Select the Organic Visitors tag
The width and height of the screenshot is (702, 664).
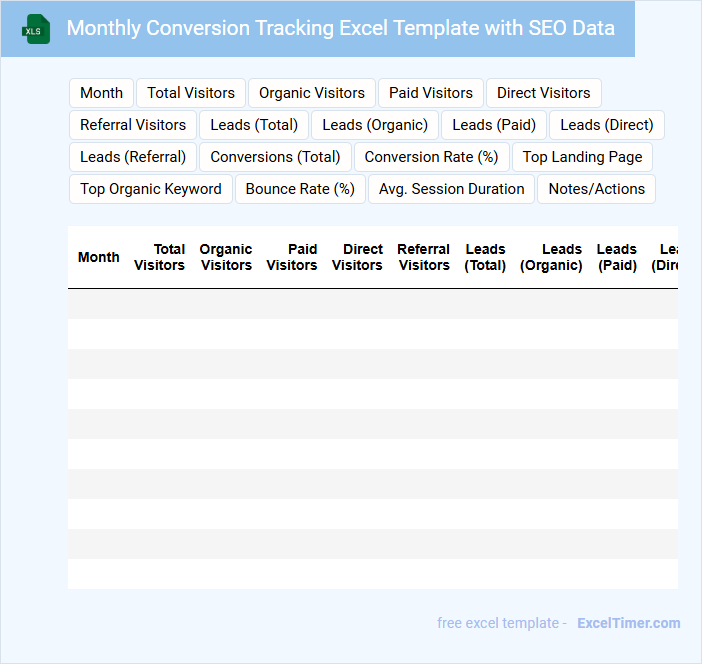point(312,93)
